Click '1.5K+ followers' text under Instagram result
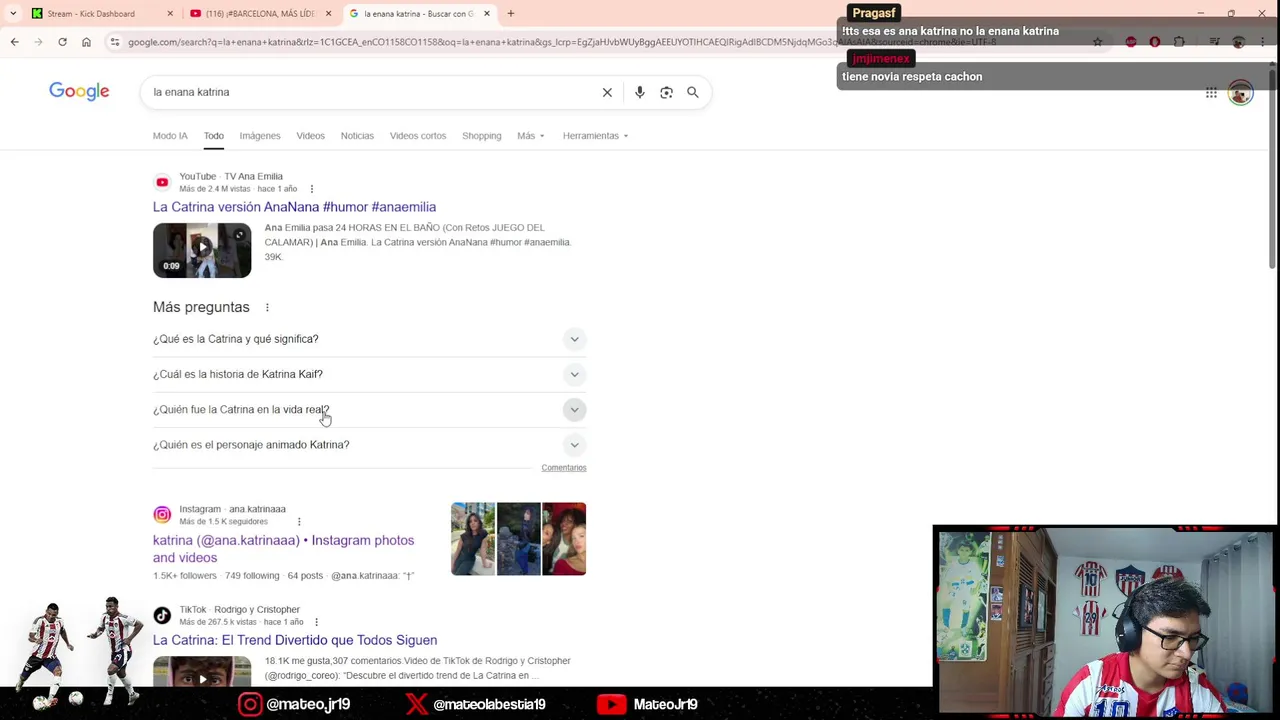Image resolution: width=1280 pixels, height=720 pixels. click(x=185, y=576)
